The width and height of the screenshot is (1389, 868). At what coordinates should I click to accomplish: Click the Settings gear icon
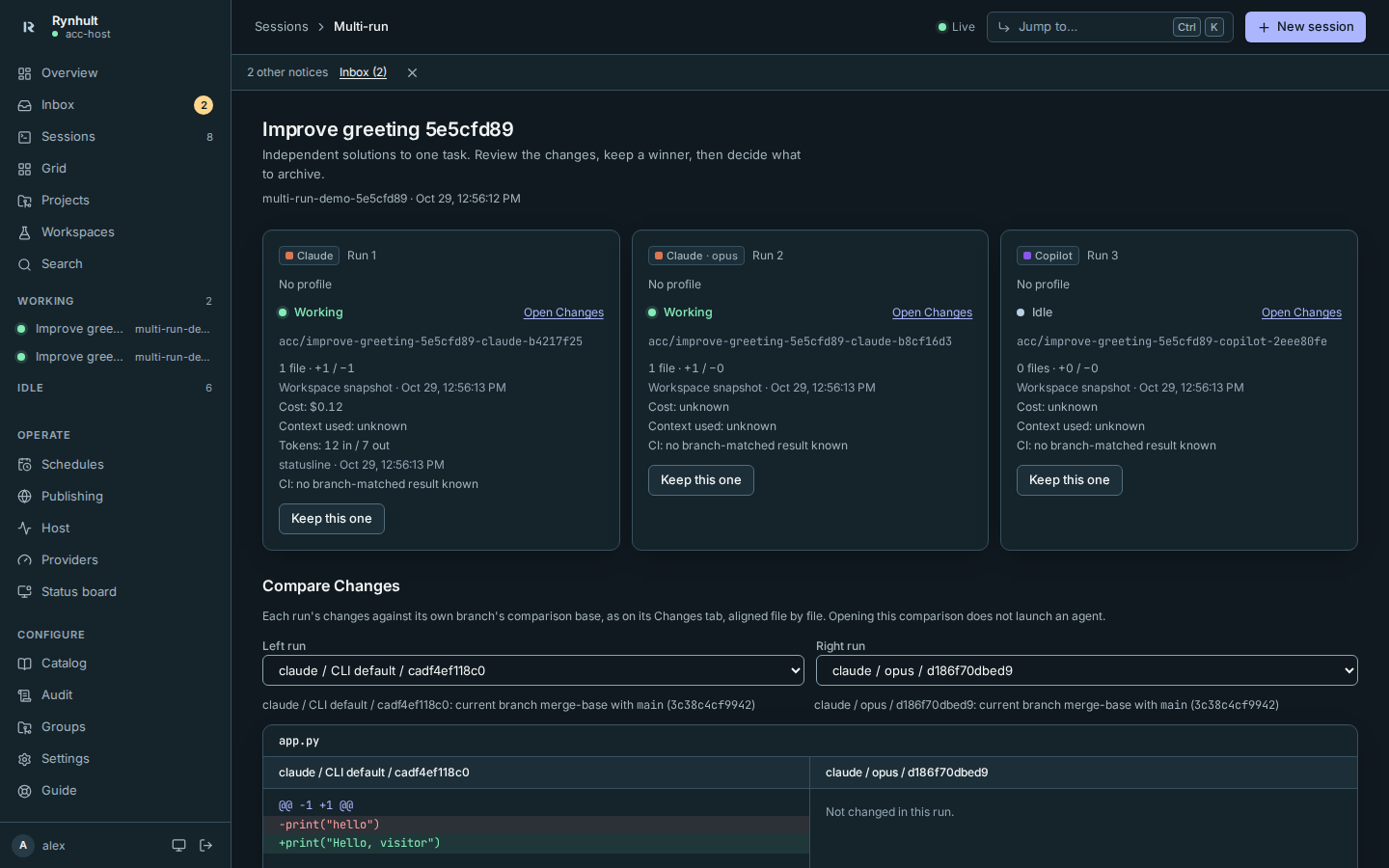pos(24,759)
